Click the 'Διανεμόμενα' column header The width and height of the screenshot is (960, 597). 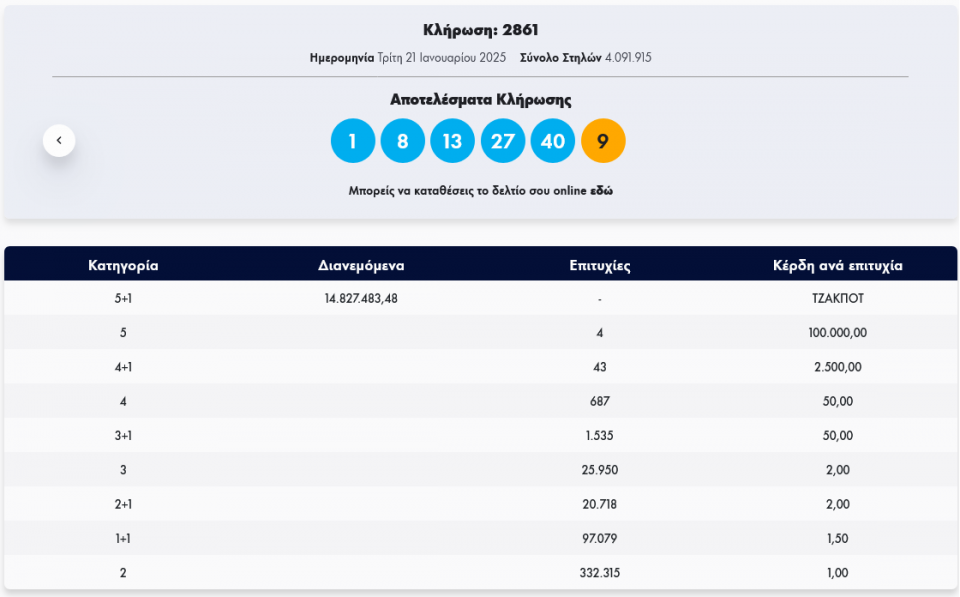(x=361, y=266)
